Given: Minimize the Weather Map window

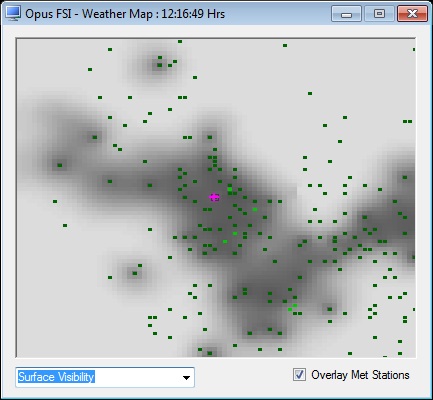Looking at the screenshot, I should tap(346, 14).
